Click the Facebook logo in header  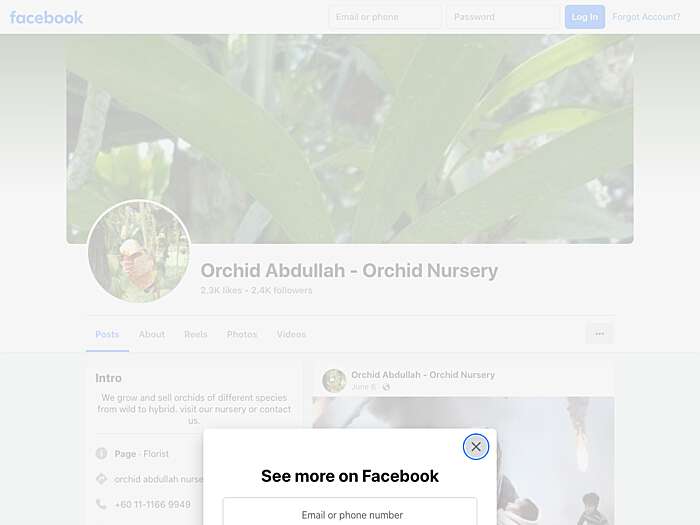(x=46, y=17)
